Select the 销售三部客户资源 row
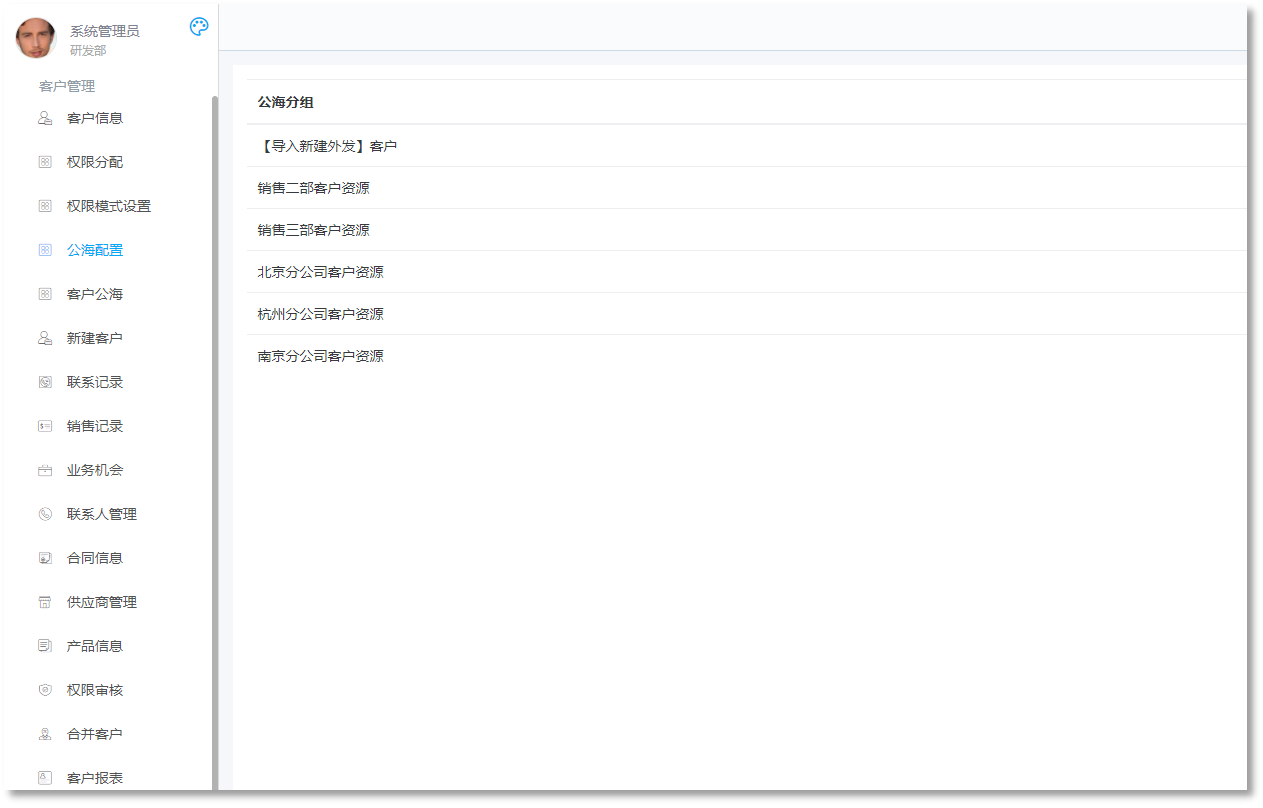 pos(747,230)
